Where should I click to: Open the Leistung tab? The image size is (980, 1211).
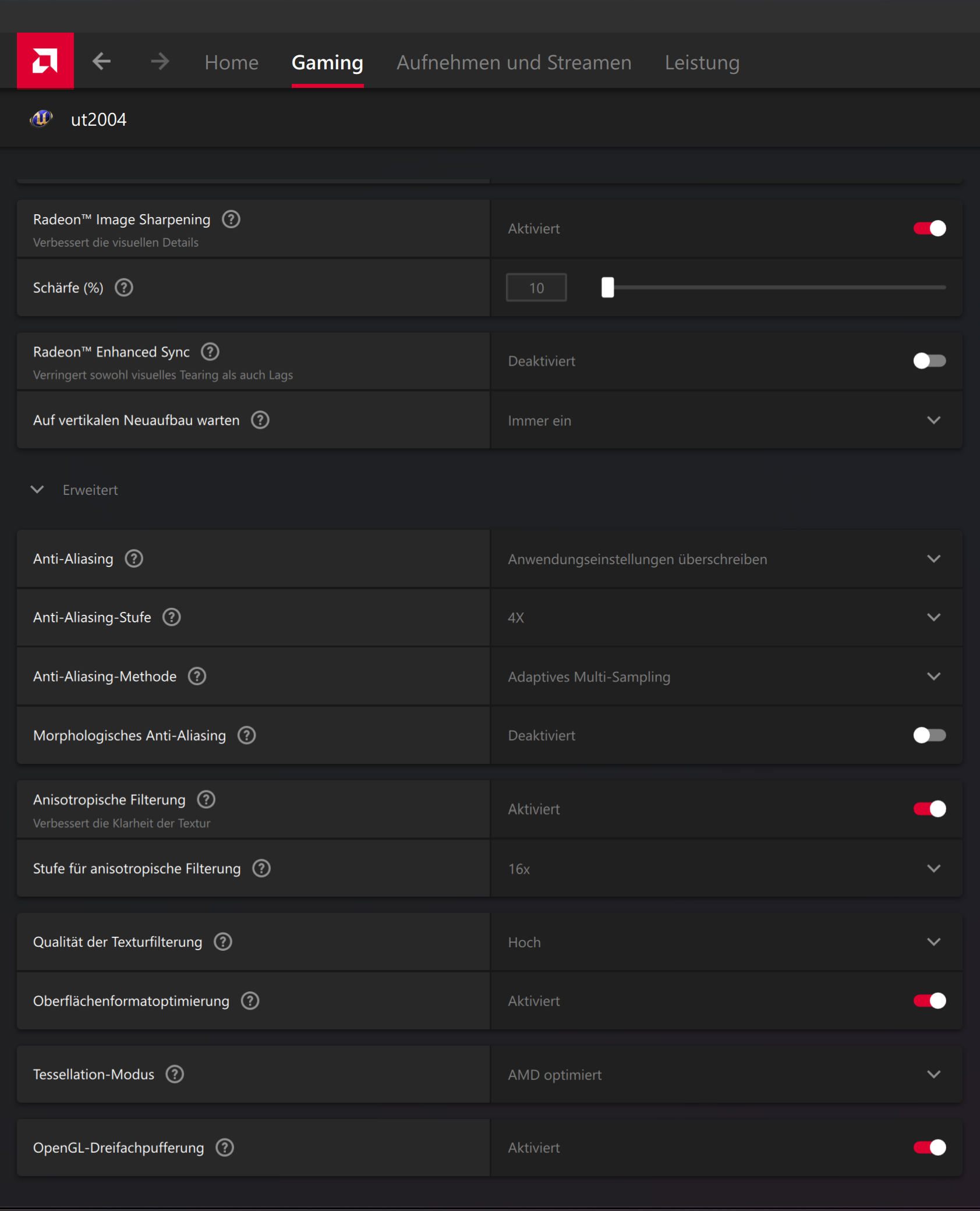[702, 62]
